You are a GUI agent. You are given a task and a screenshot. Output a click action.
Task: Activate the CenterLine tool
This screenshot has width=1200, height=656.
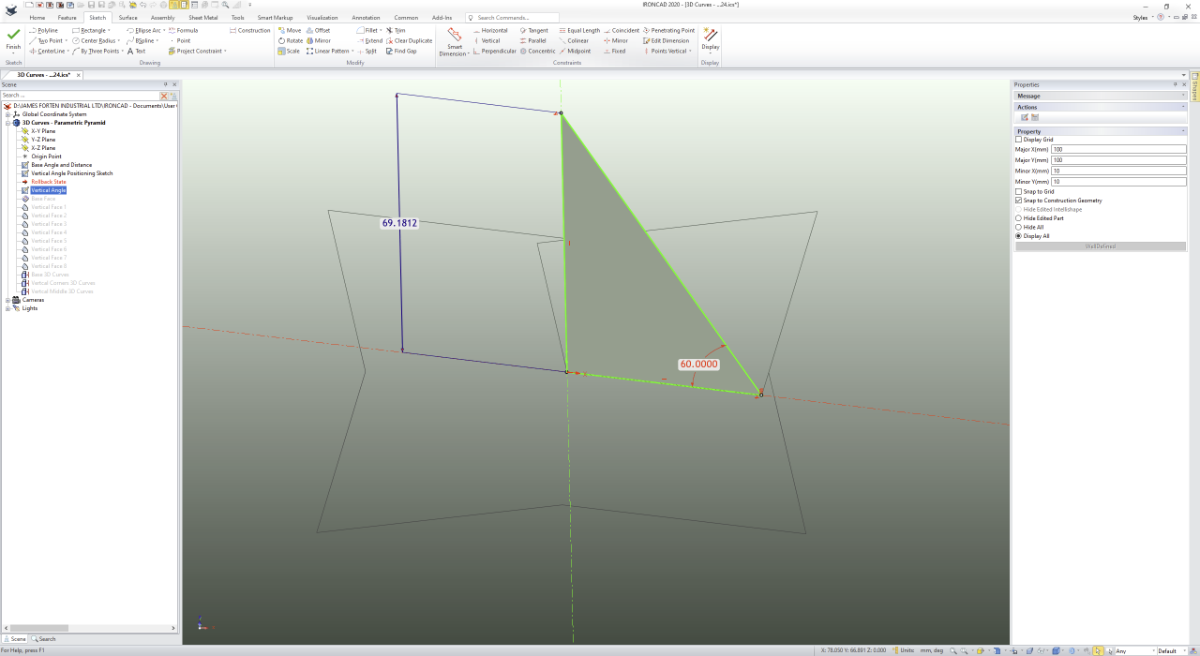(47, 50)
